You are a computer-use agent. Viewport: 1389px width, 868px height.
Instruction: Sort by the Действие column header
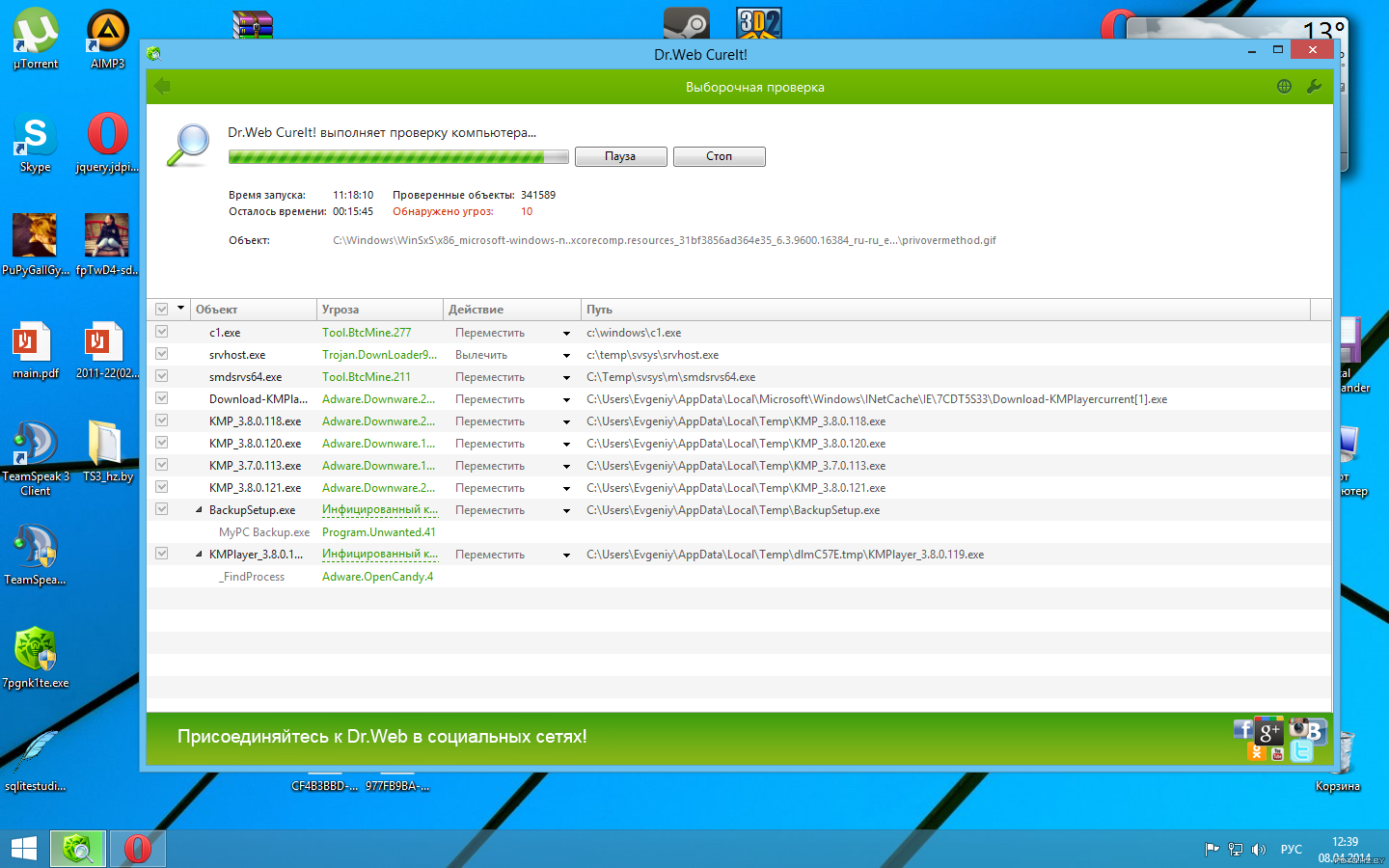tap(512, 310)
